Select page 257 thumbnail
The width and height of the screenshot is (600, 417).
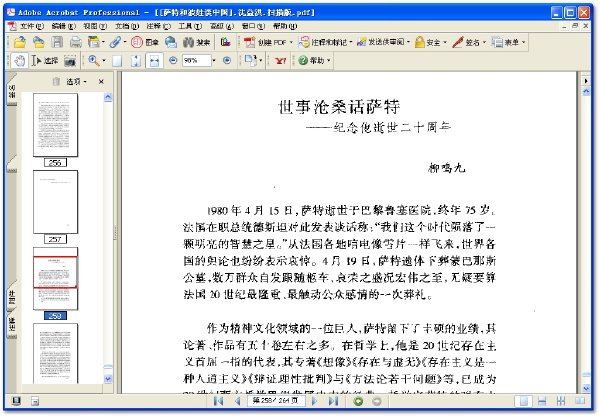(55, 202)
